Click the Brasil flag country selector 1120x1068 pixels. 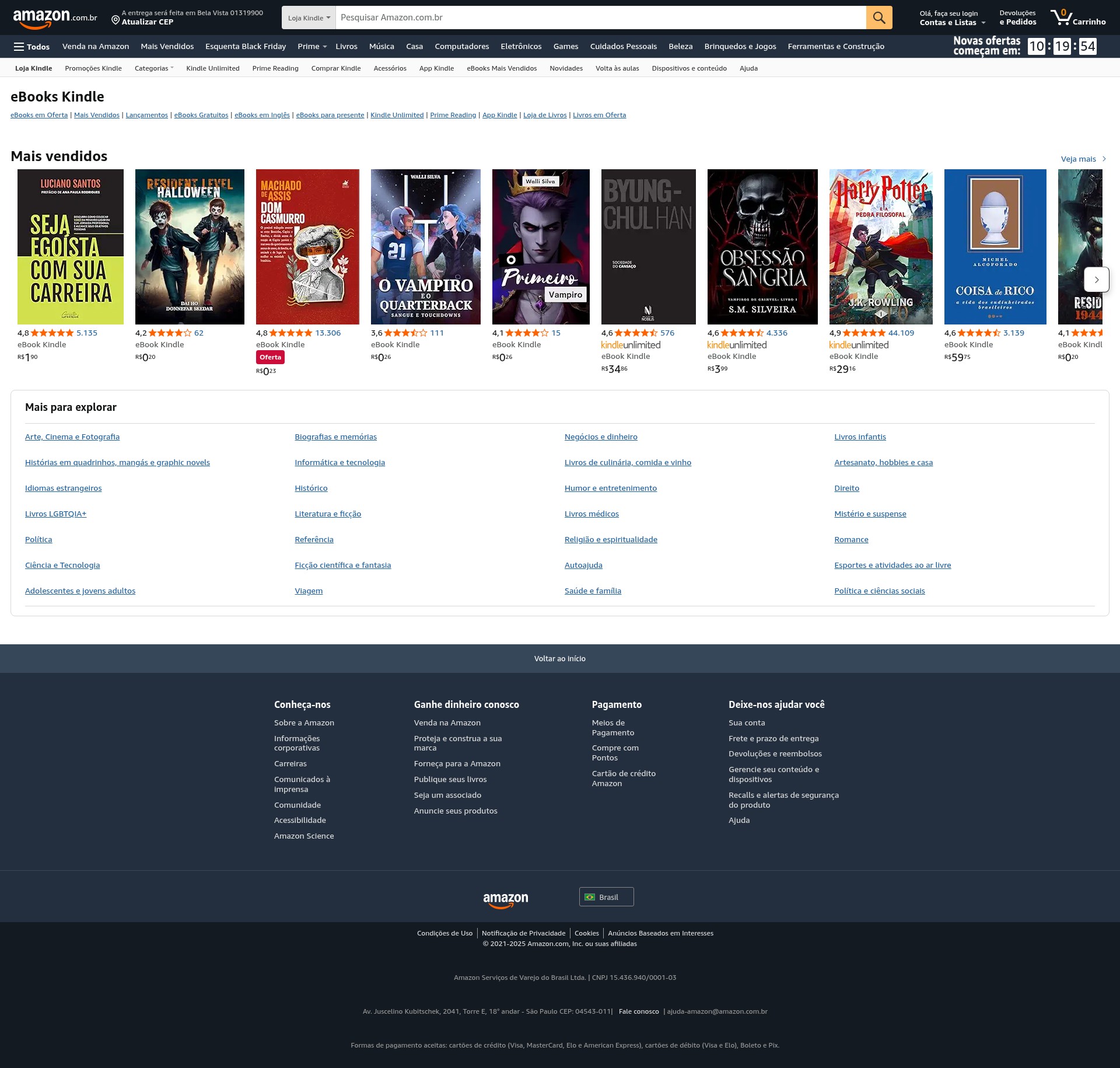606,897
